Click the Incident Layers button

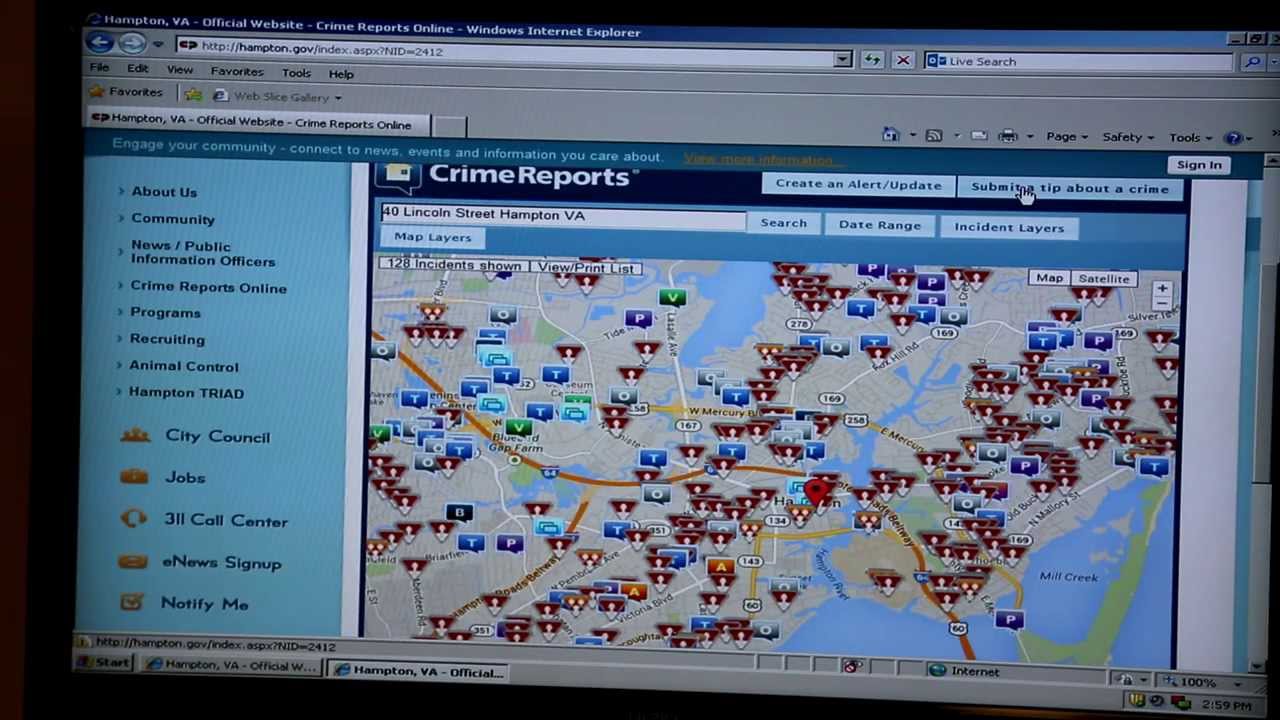tap(1009, 227)
